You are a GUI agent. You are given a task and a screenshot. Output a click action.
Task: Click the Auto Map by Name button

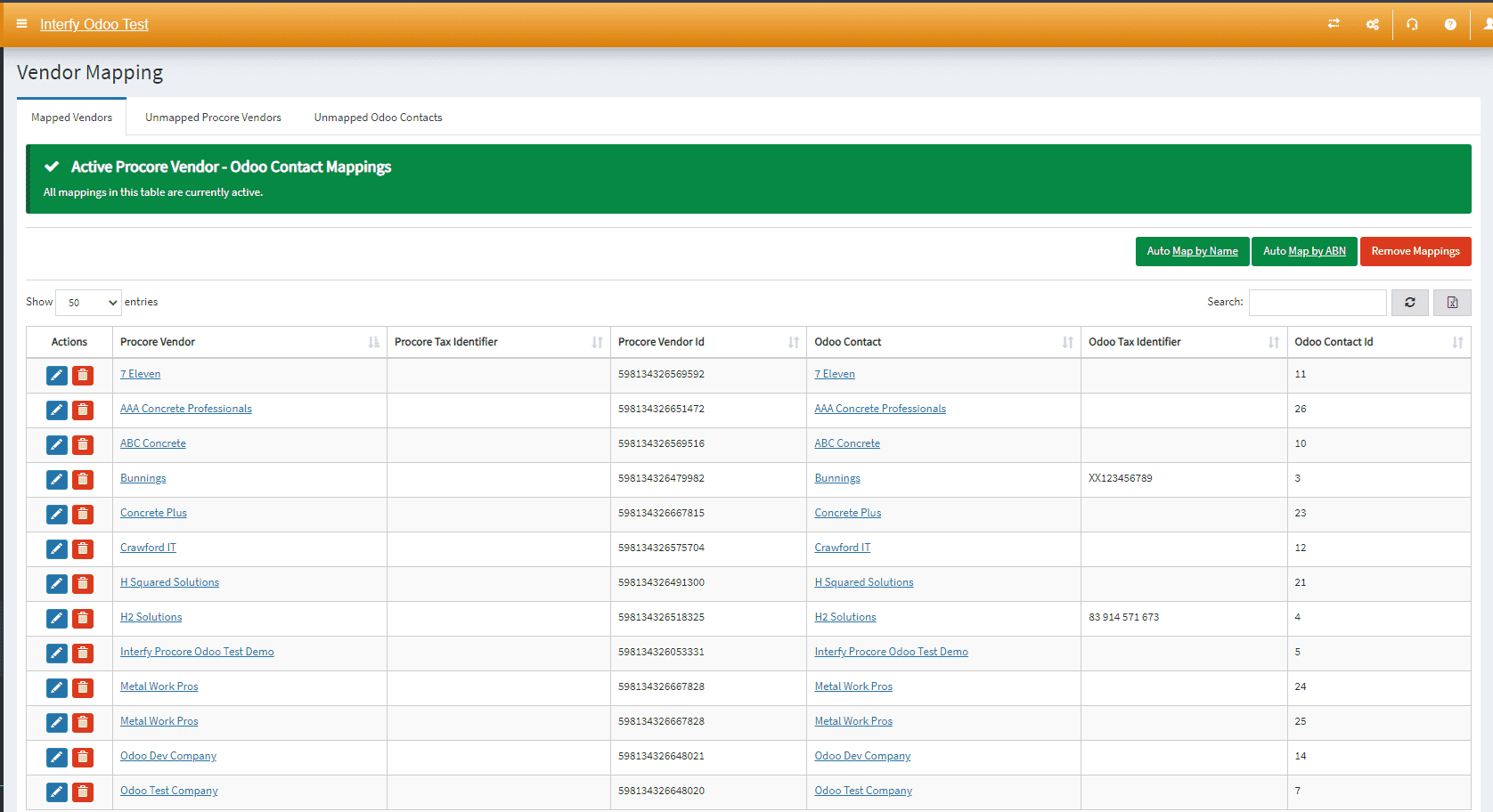[x=1192, y=251]
